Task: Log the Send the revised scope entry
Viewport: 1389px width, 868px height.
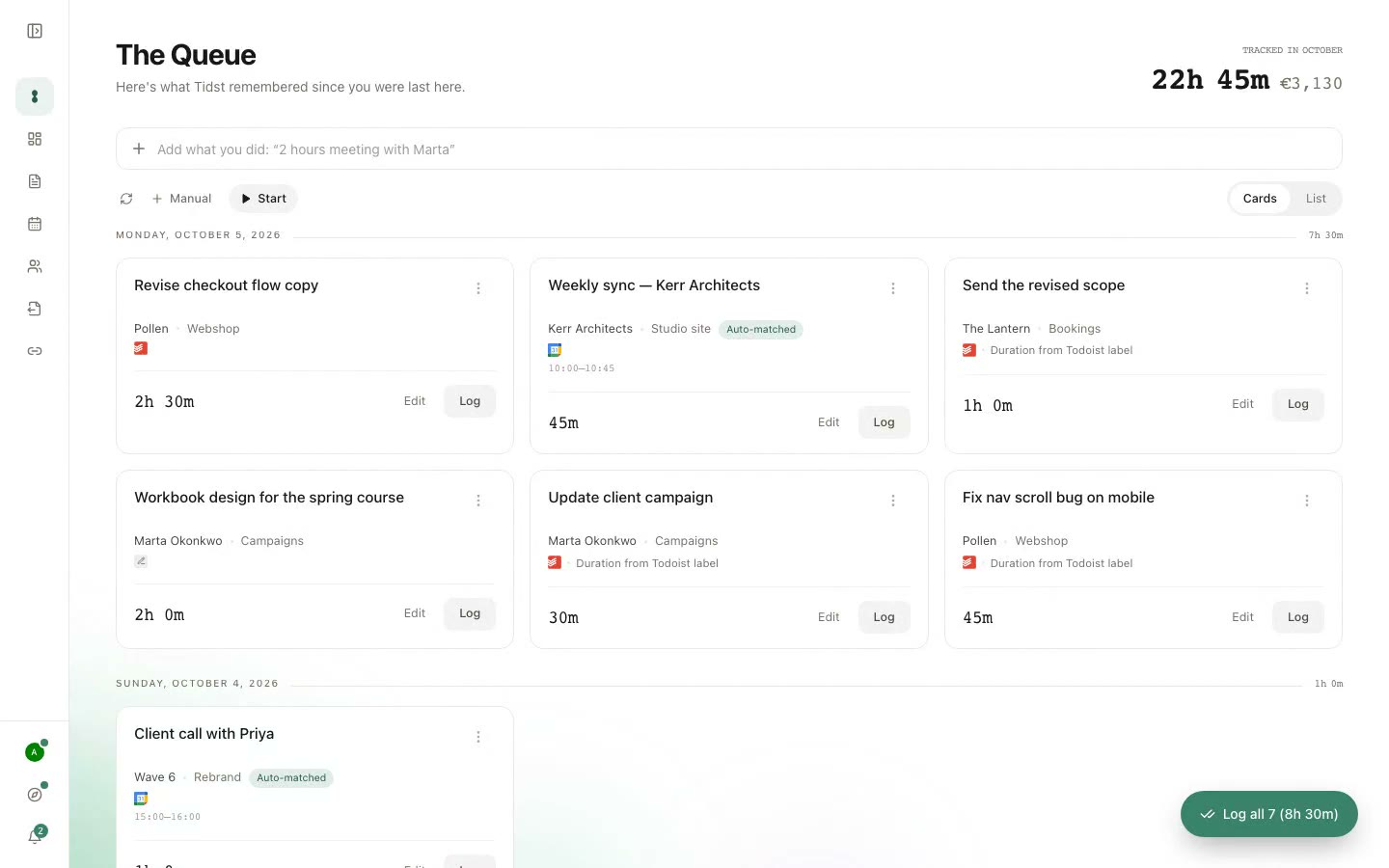Action: point(1298,404)
